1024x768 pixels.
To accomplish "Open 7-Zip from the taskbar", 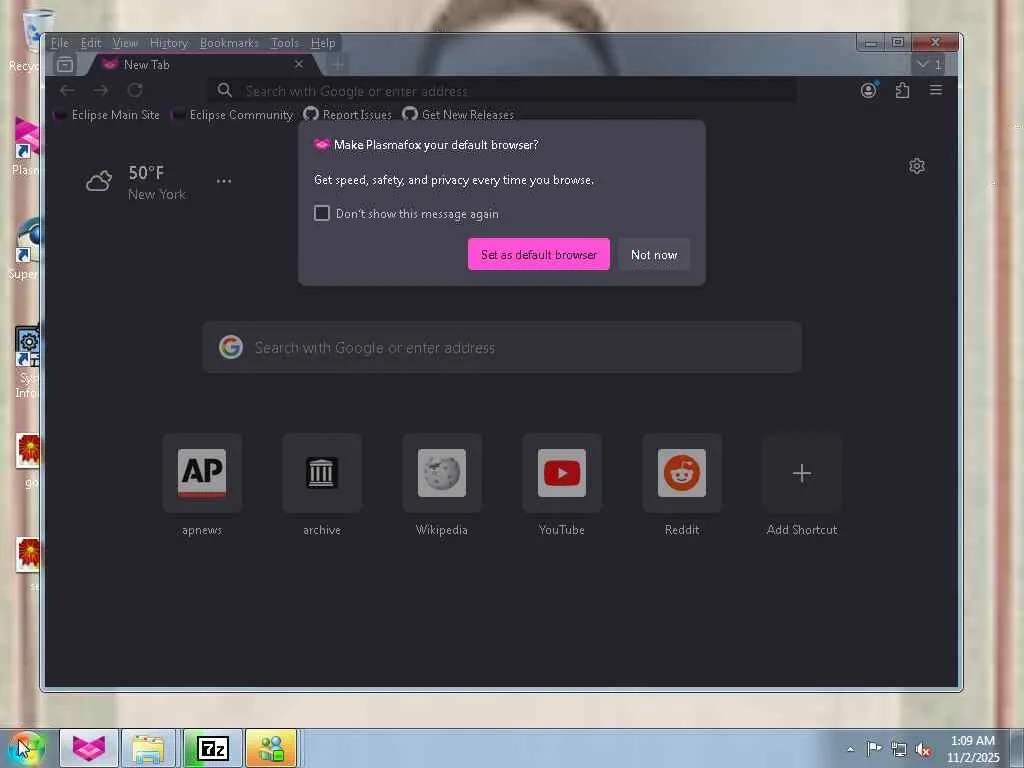I will 212,748.
